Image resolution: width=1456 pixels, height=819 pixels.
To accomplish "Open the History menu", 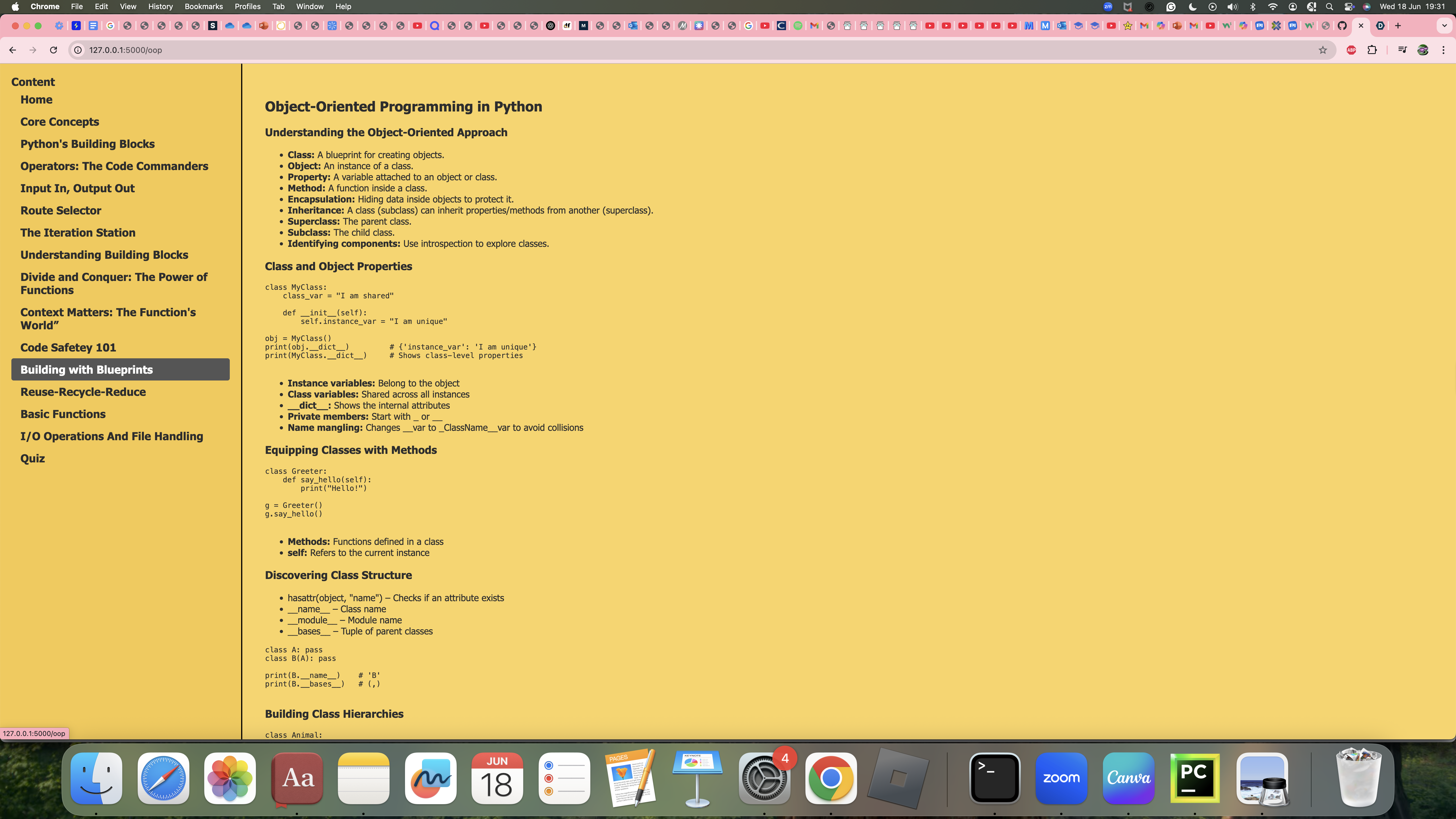I will (x=160, y=6).
